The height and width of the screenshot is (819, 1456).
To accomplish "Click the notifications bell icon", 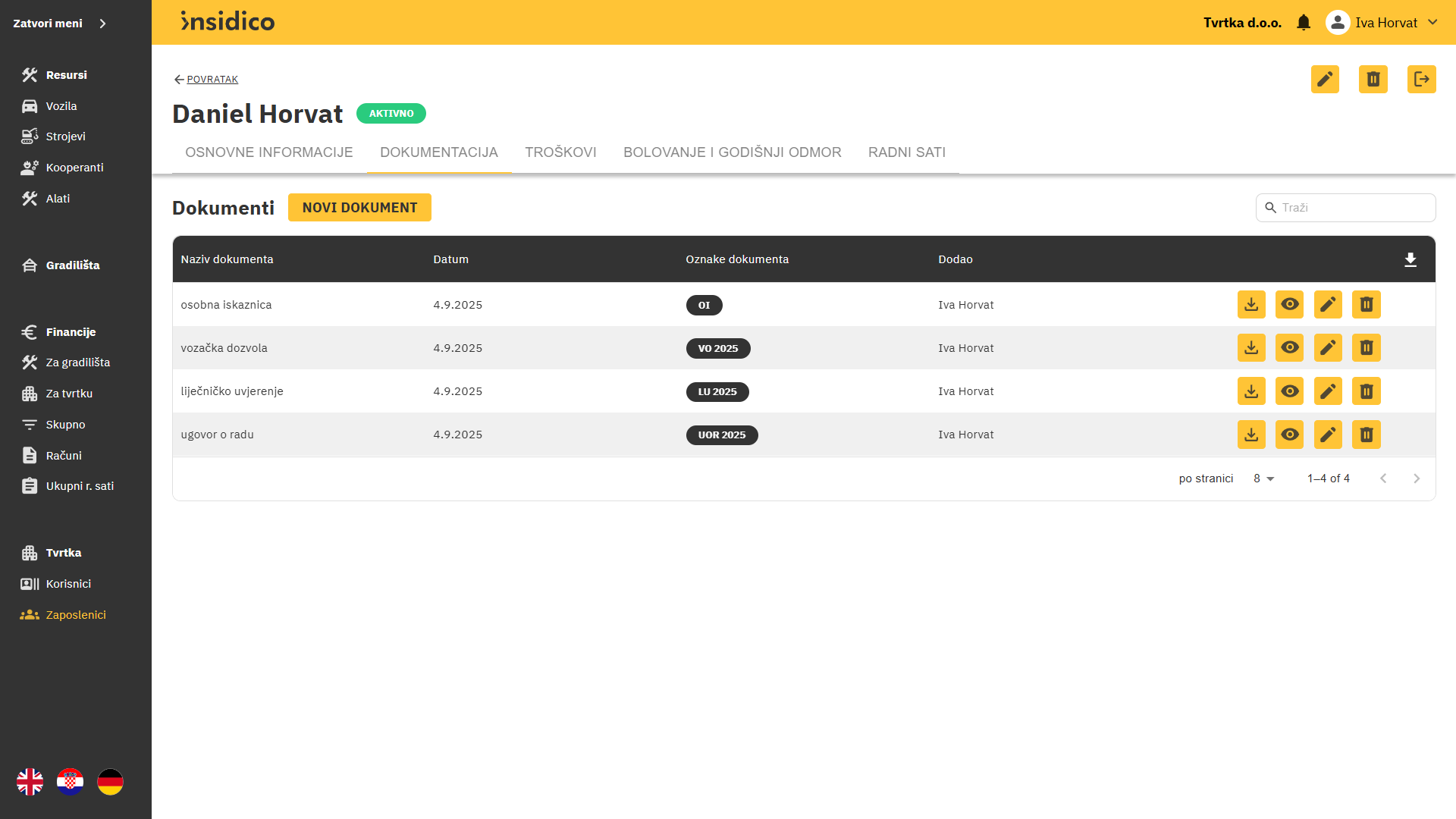I will pos(1304,23).
